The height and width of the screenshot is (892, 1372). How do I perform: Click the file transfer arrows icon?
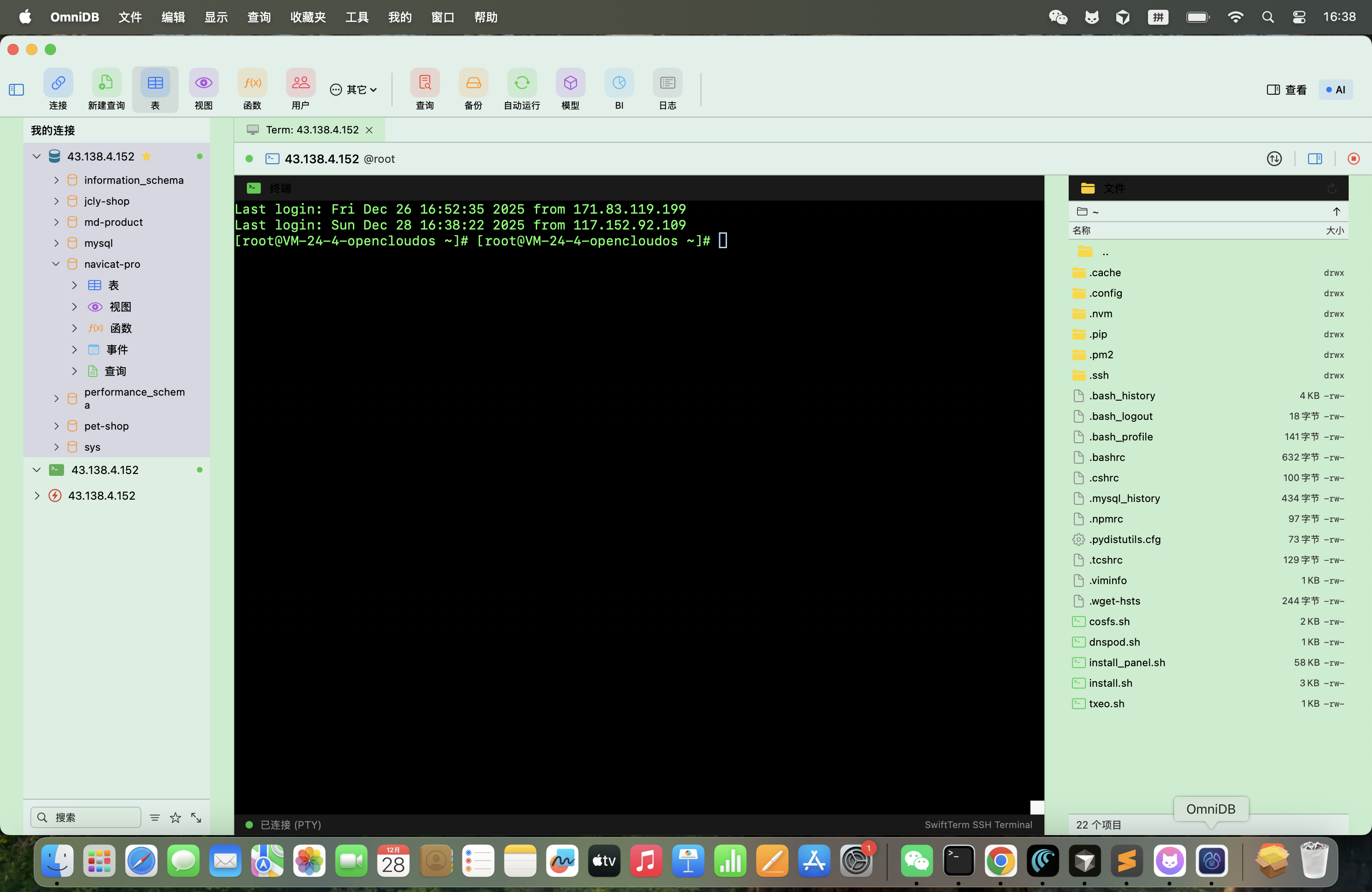[x=1274, y=159]
